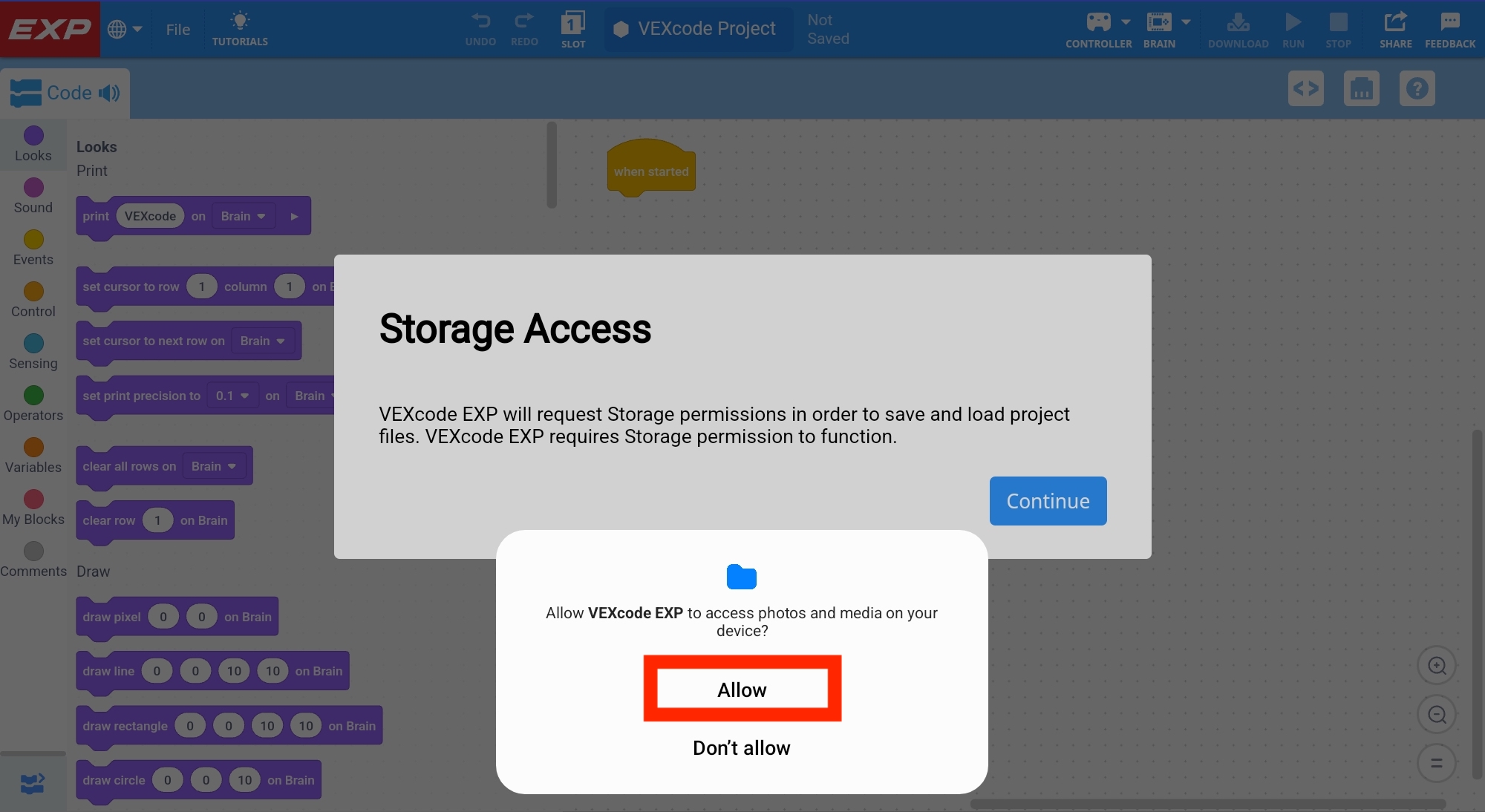This screenshot has height=812, width=1485.
Task: Select the green Operators color dot
Action: pyautogui.click(x=32, y=395)
